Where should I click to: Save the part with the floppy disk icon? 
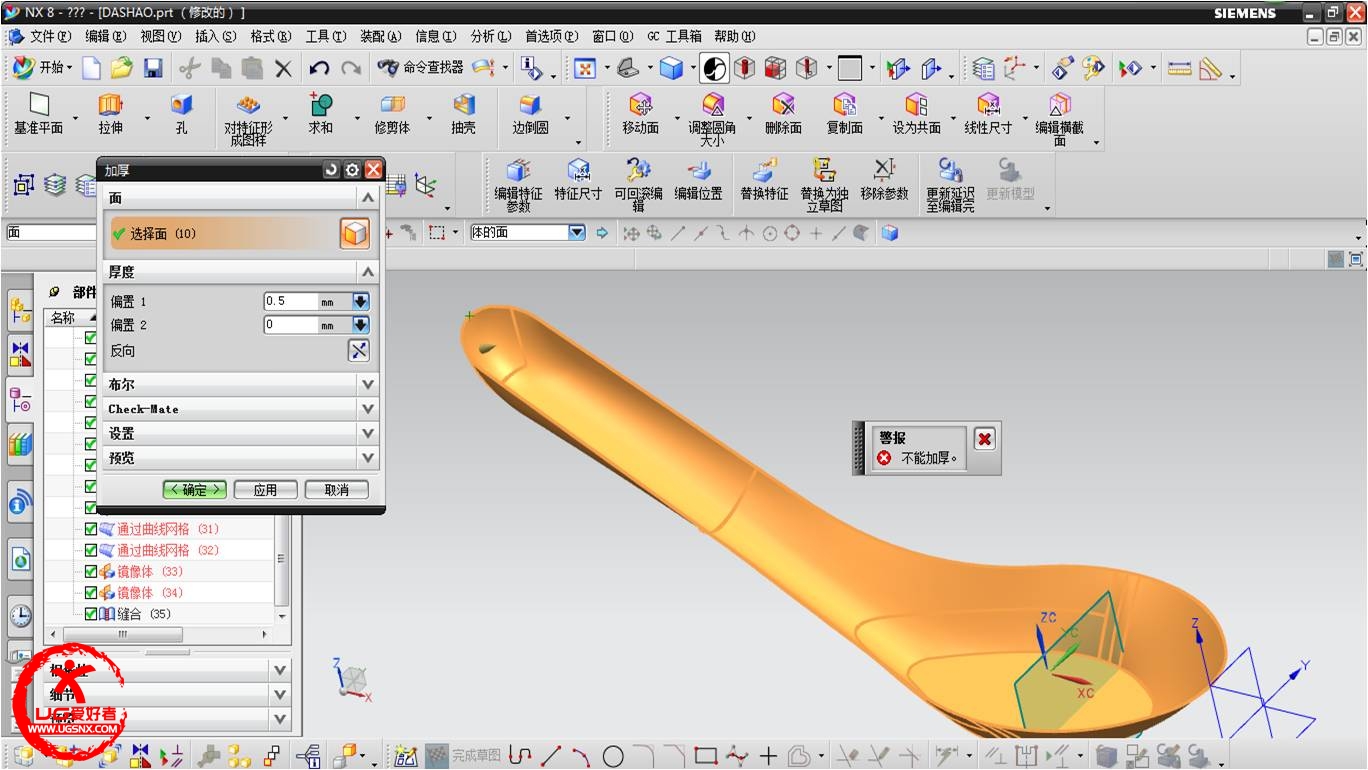tap(153, 68)
